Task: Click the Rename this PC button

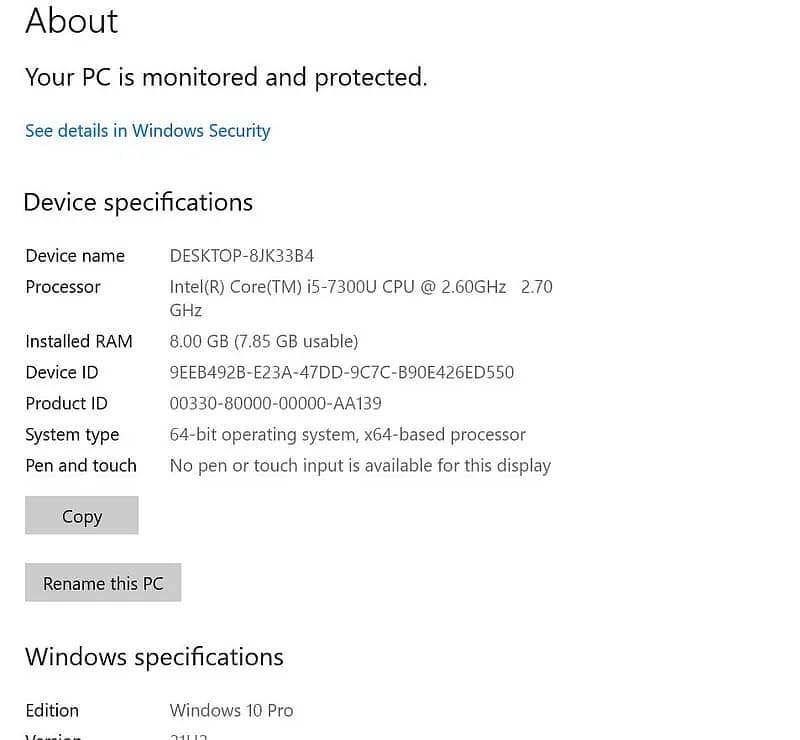Action: [103, 583]
